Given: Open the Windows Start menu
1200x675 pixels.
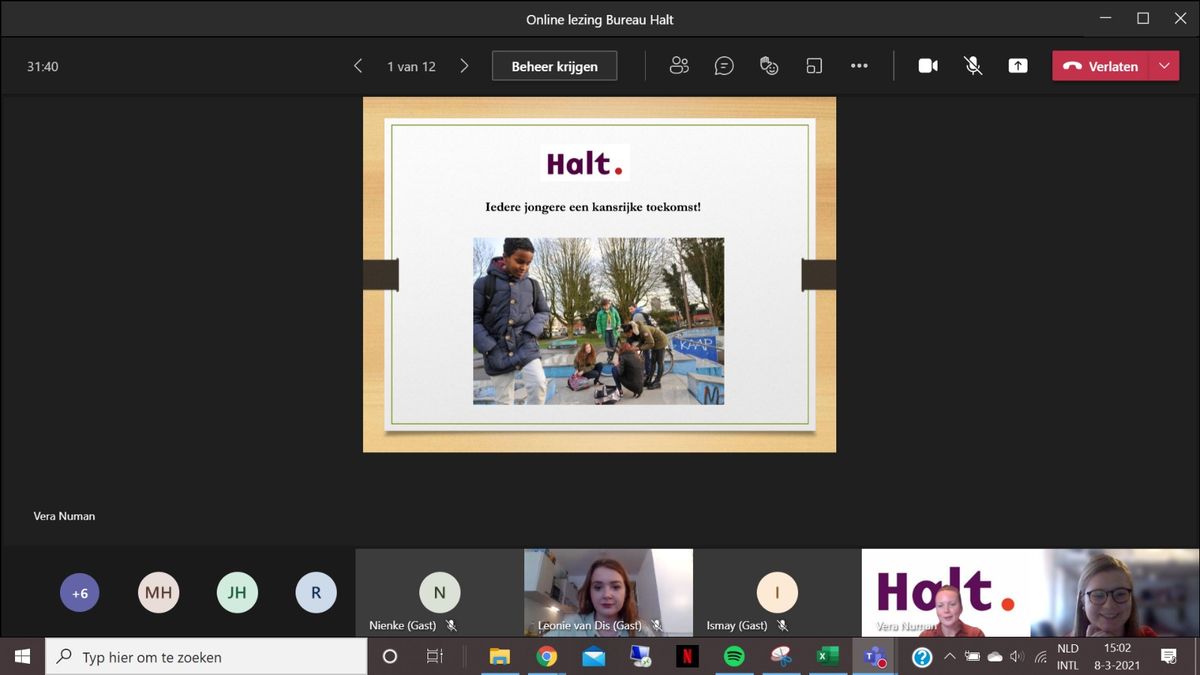Looking at the screenshot, I should (x=22, y=656).
